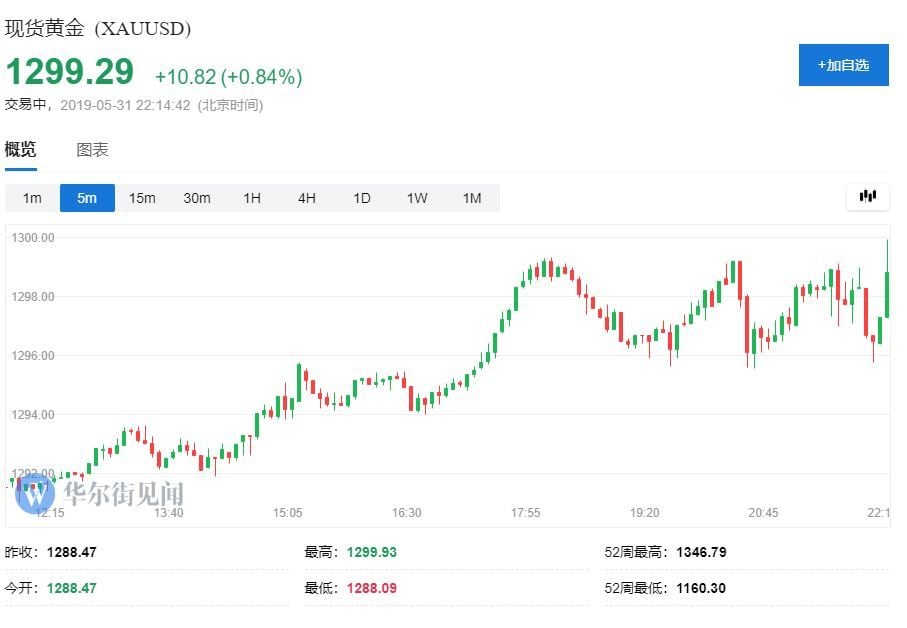Click the 最高 value 1299.93
Screen dimensions: 907x628
[372, 552]
